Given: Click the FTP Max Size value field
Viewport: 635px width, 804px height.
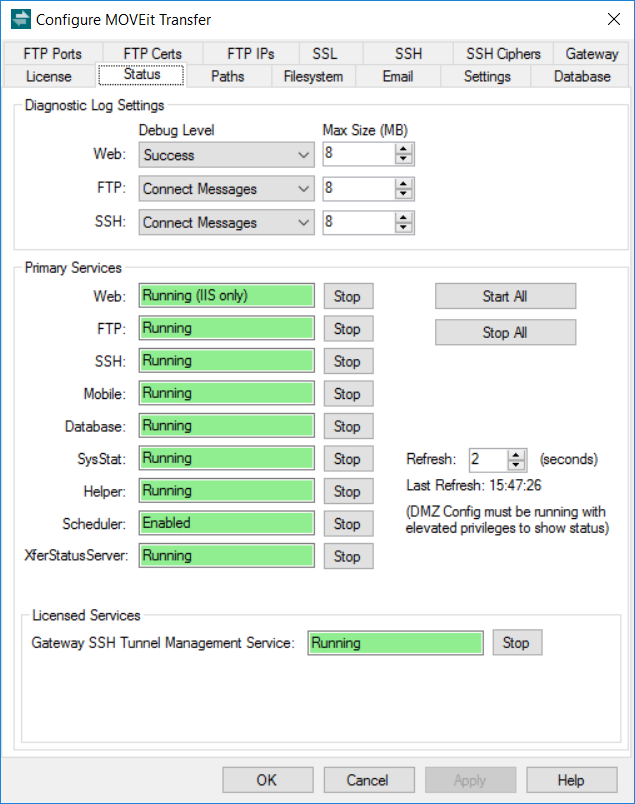Looking at the screenshot, I should (359, 188).
